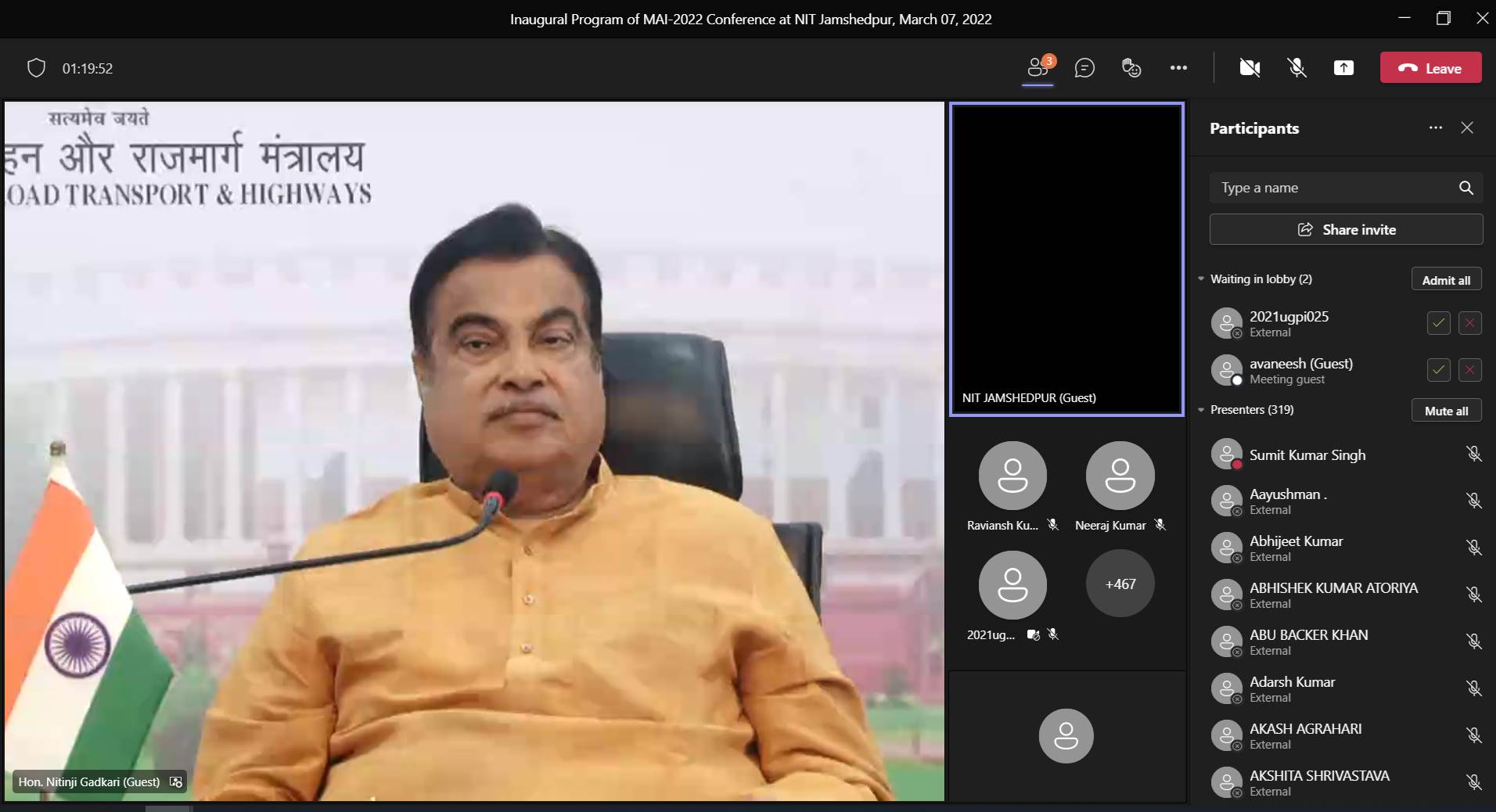Collapse Waiting in lobby section
The height and width of the screenshot is (812, 1496).
click(x=1201, y=278)
